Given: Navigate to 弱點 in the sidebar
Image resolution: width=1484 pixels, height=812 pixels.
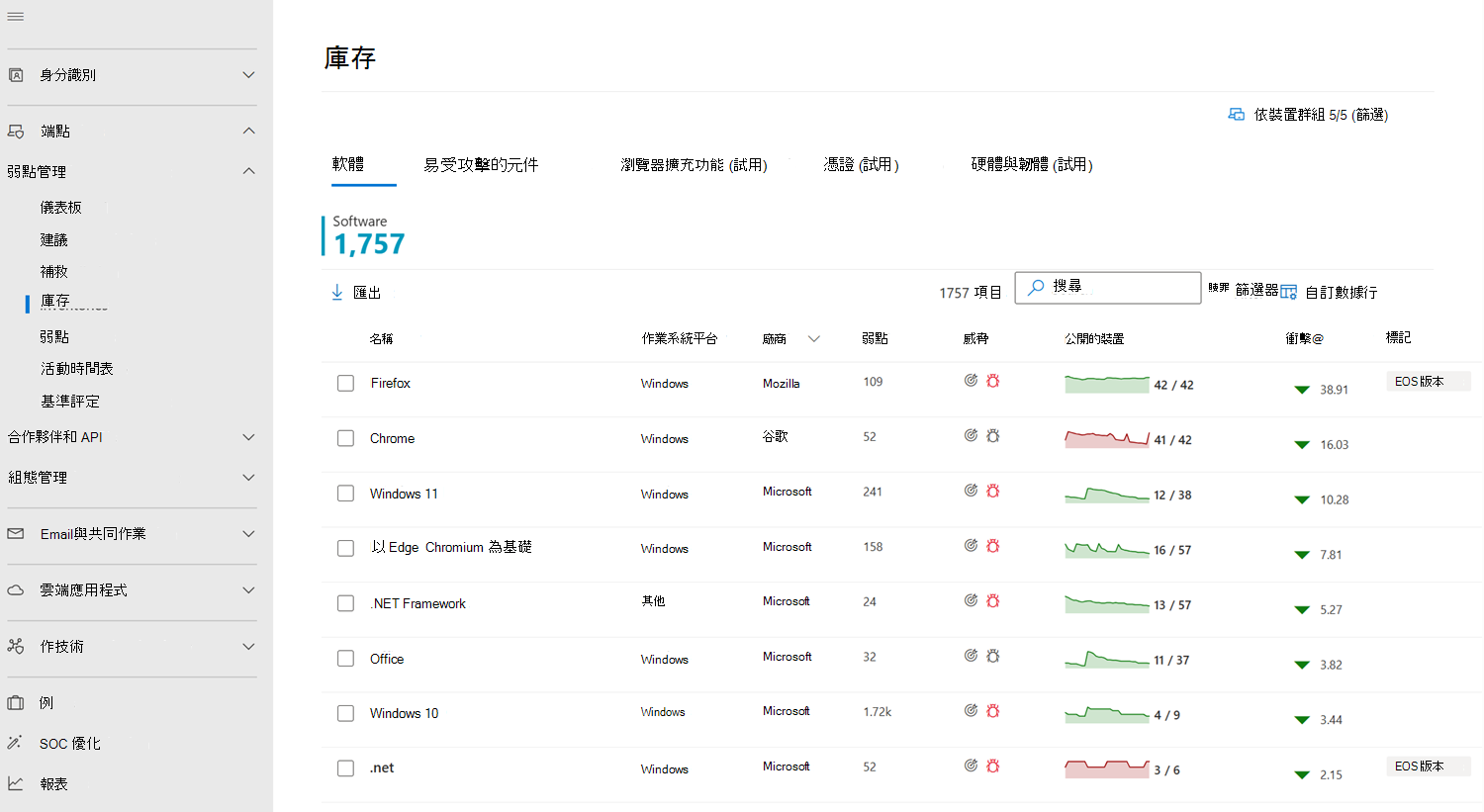Looking at the screenshot, I should pyautogui.click(x=54, y=335).
